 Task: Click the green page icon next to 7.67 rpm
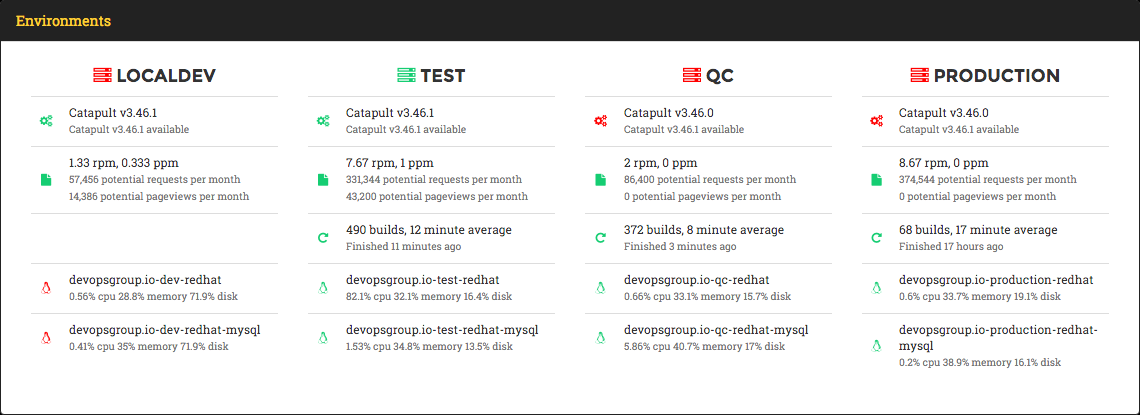tap(323, 180)
